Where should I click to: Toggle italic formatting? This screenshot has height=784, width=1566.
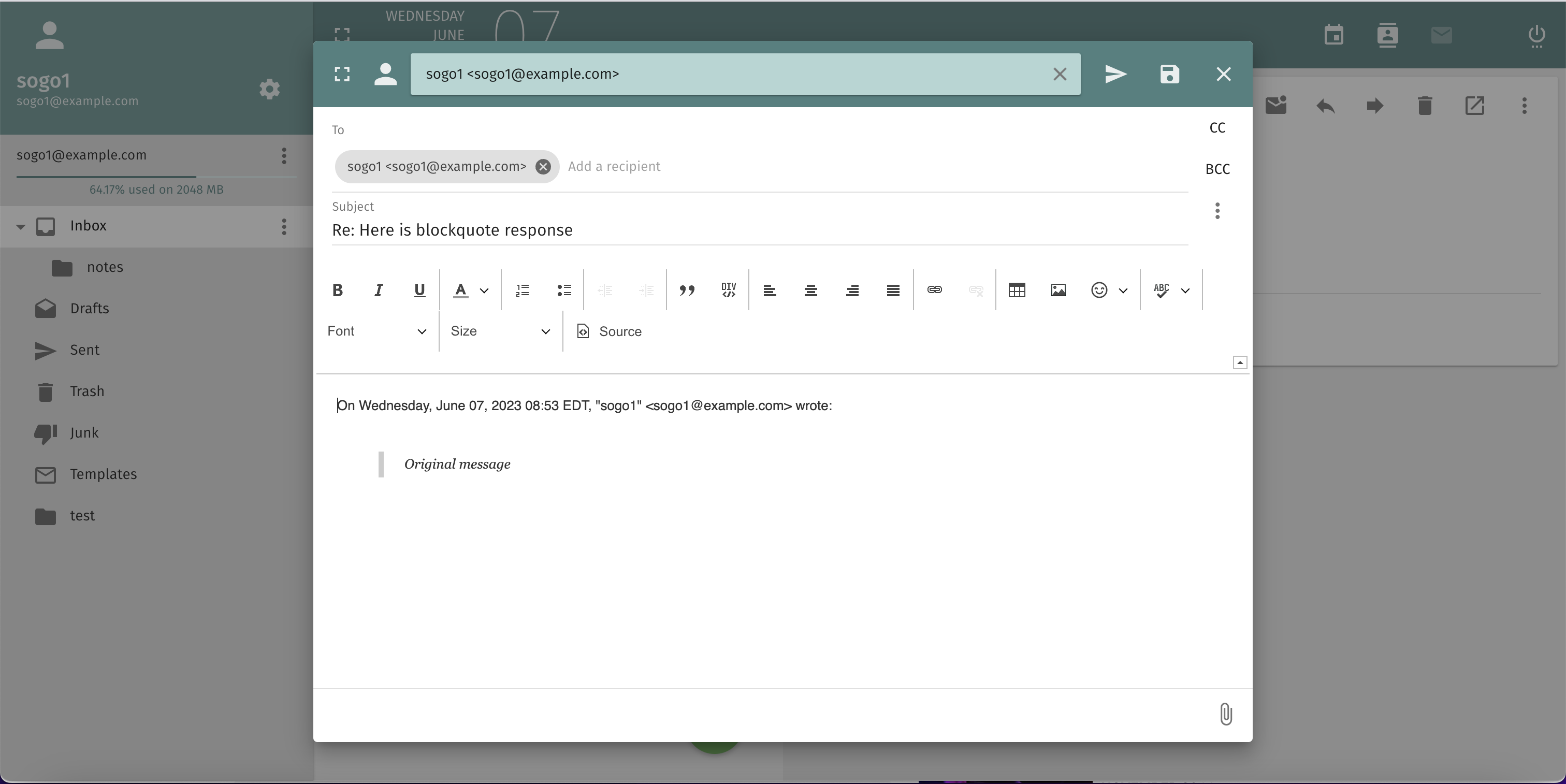pyautogui.click(x=378, y=290)
